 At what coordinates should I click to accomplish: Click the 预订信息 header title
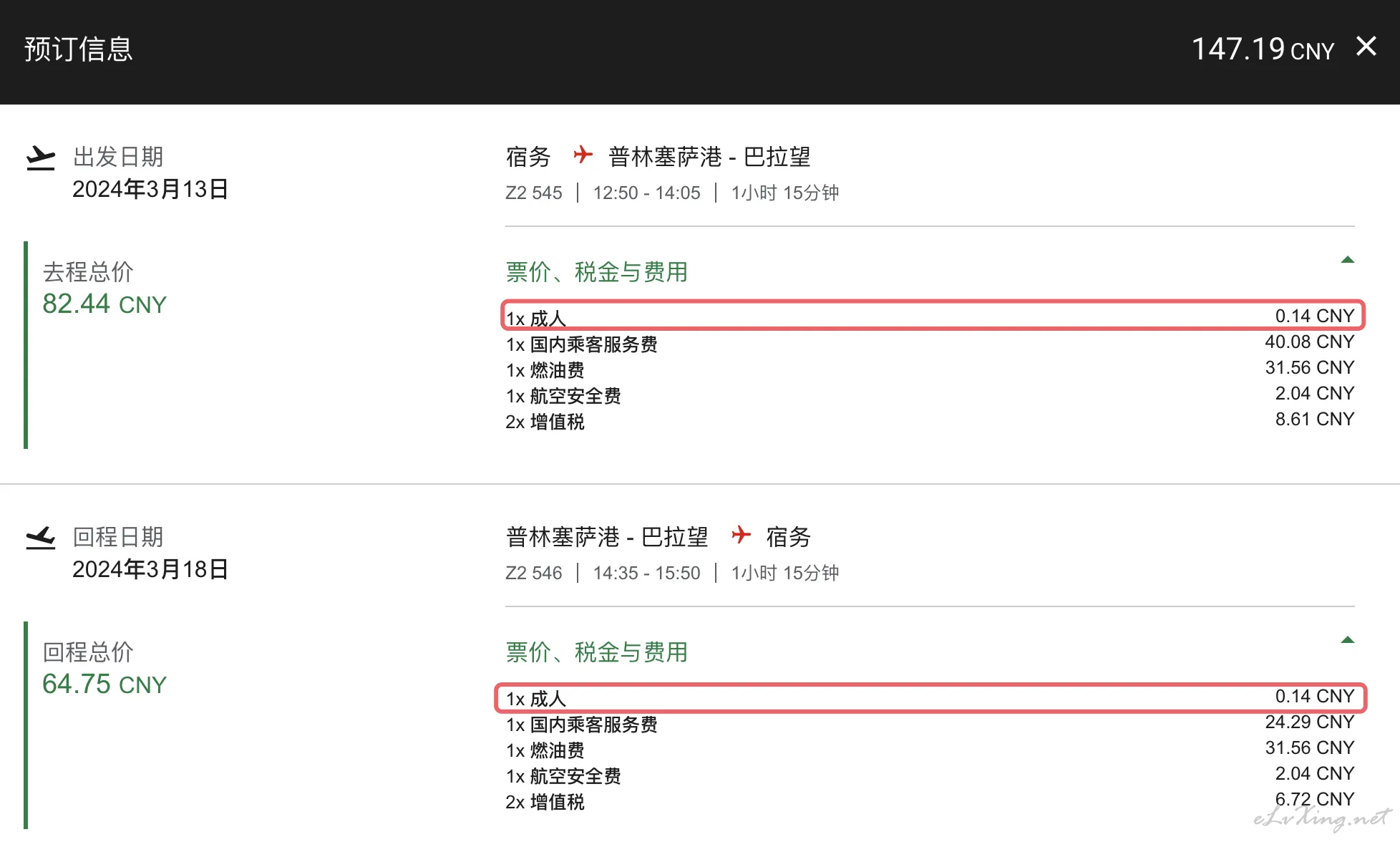[79, 49]
